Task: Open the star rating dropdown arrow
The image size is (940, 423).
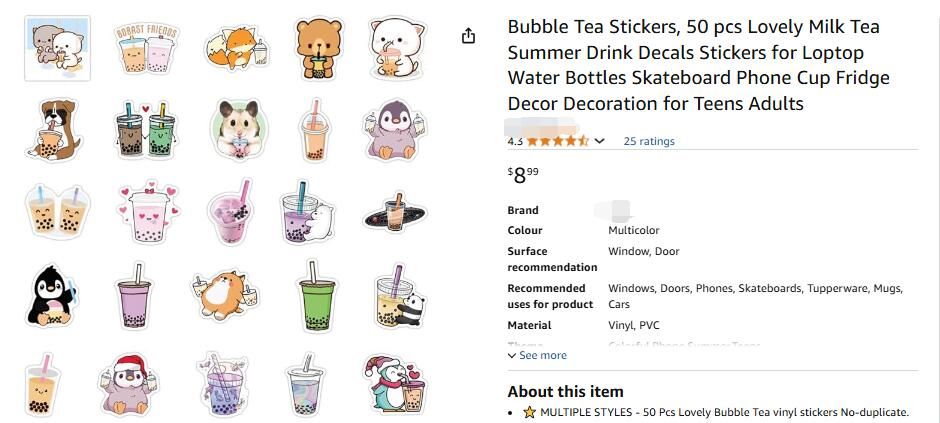Action: coord(600,141)
